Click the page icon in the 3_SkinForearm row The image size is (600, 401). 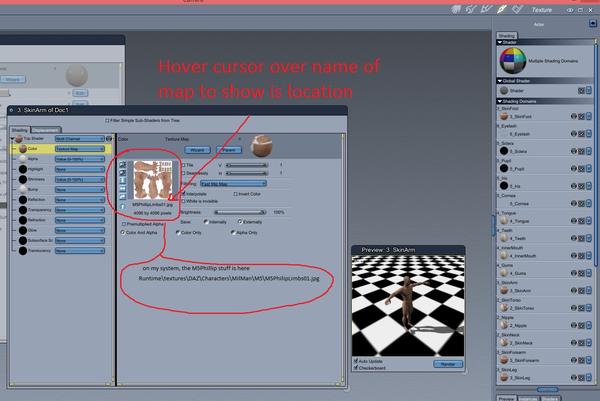589,360
